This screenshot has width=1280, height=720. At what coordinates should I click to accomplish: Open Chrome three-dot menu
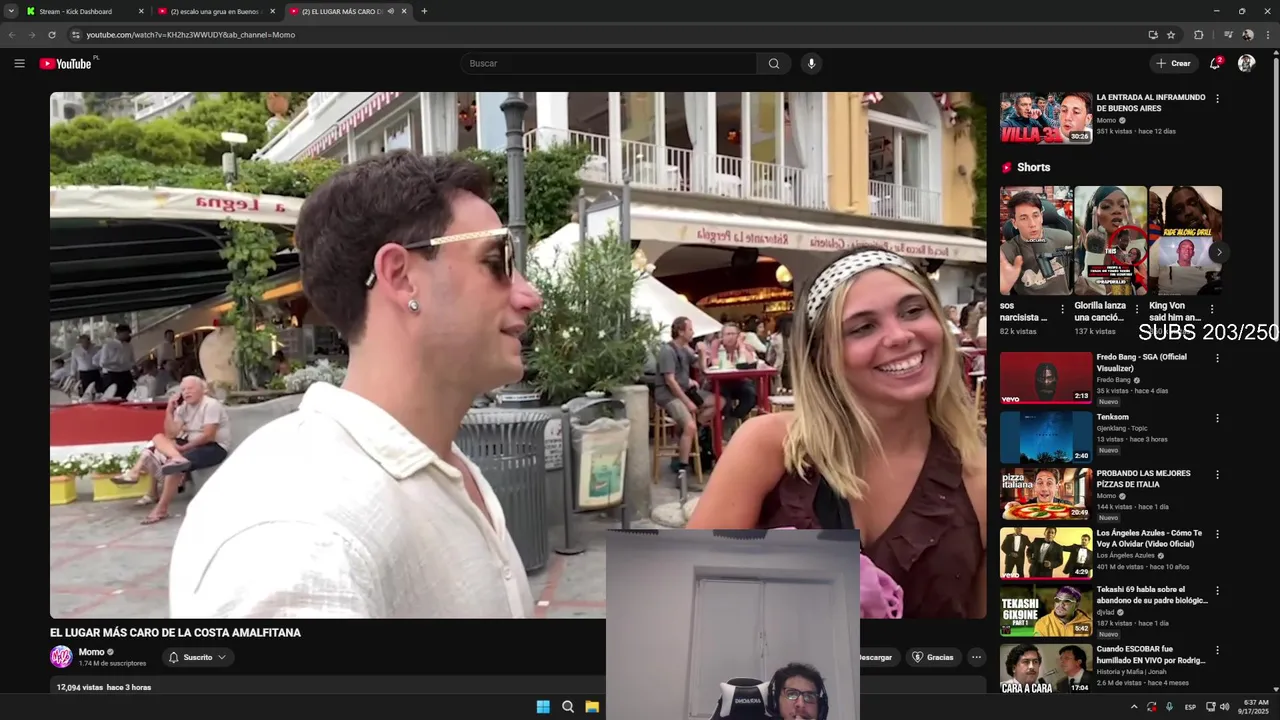pyautogui.click(x=1269, y=35)
